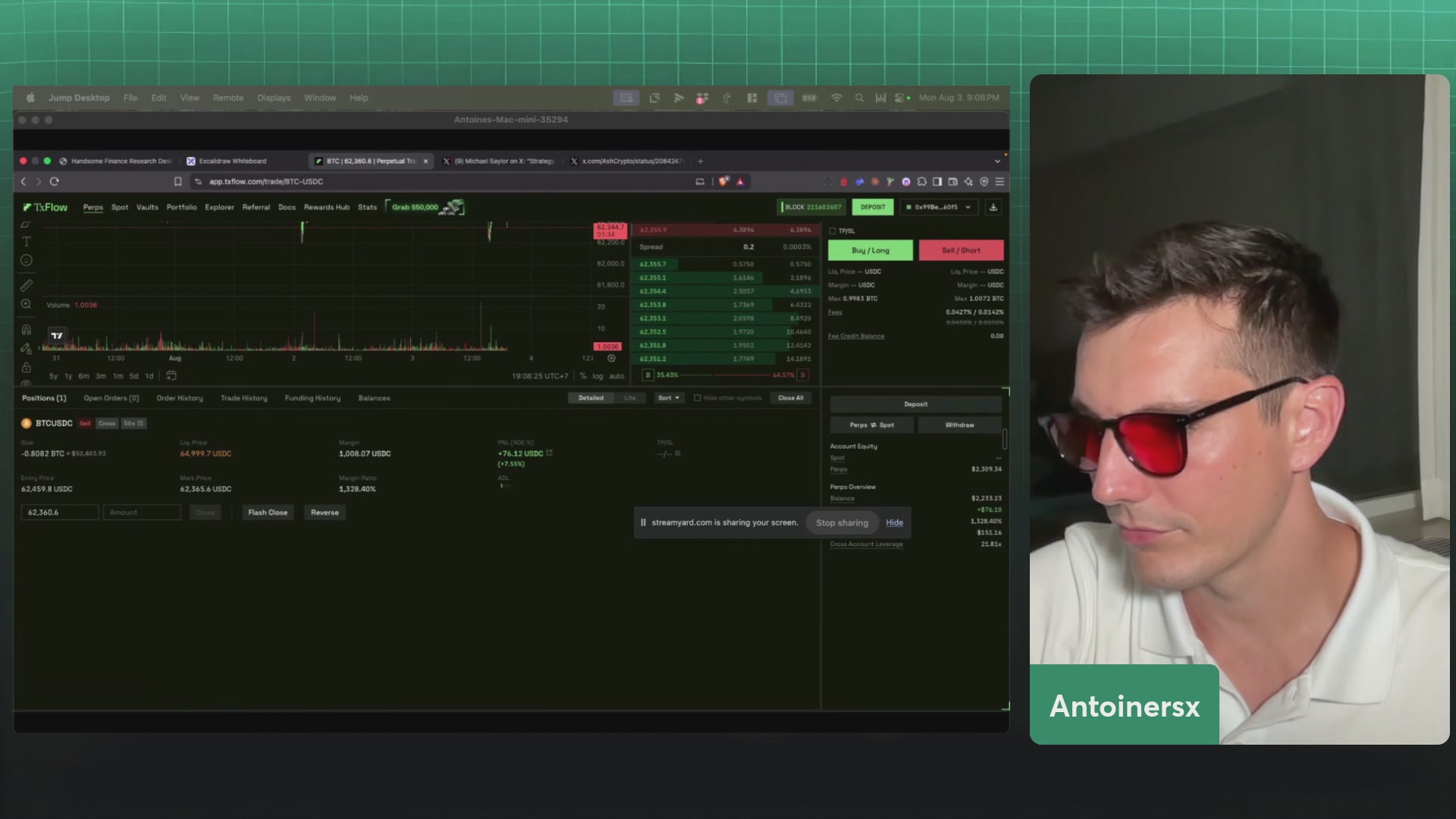Activate the chart Zoom In tool
Screen dimensions: 1456x819
pyautogui.click(x=27, y=304)
